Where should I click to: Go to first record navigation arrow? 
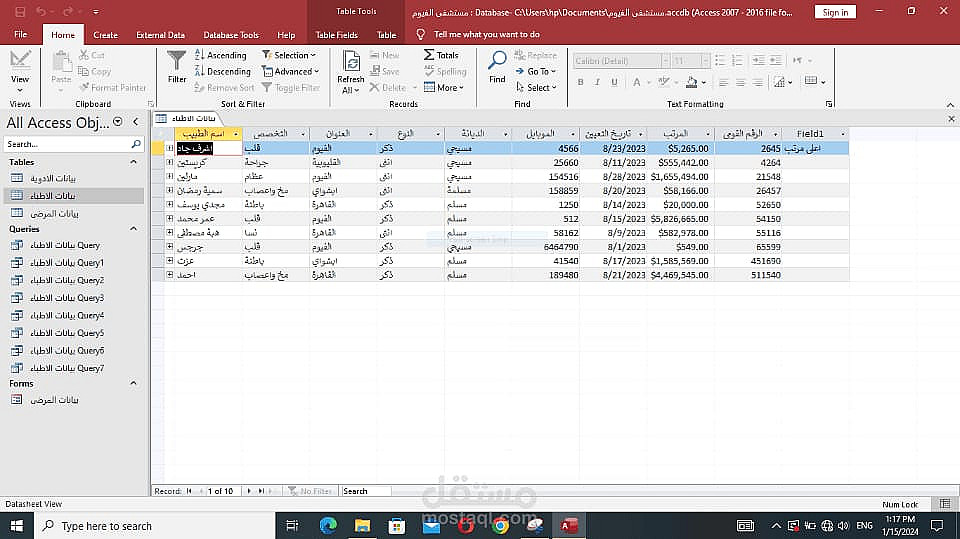click(x=189, y=491)
